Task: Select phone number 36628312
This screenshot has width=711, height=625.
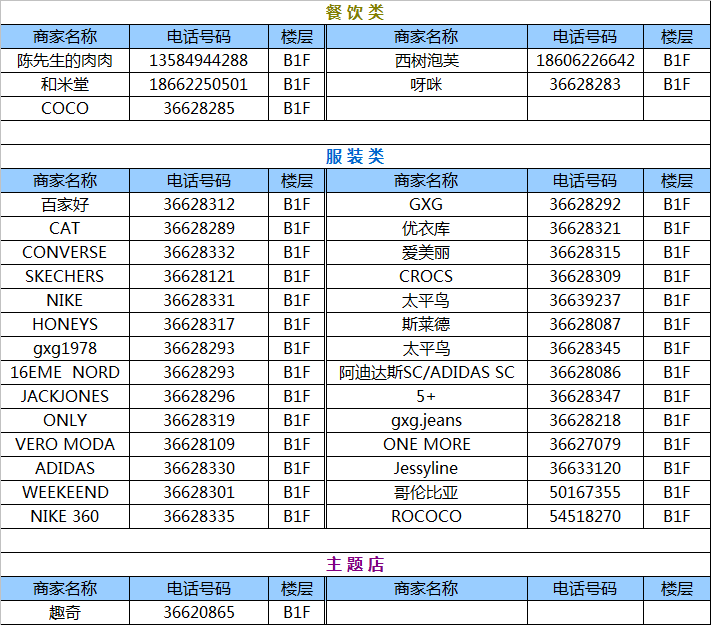Action: 199,205
